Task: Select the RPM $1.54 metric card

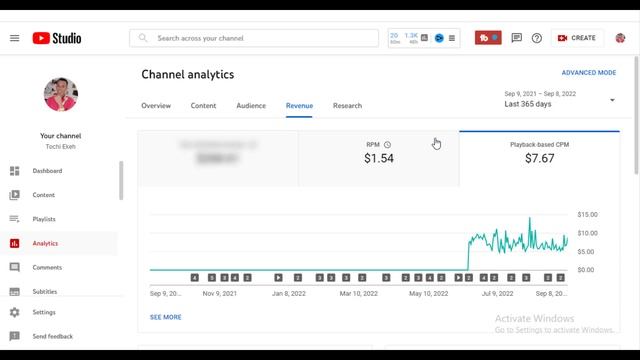Action: (x=379, y=158)
